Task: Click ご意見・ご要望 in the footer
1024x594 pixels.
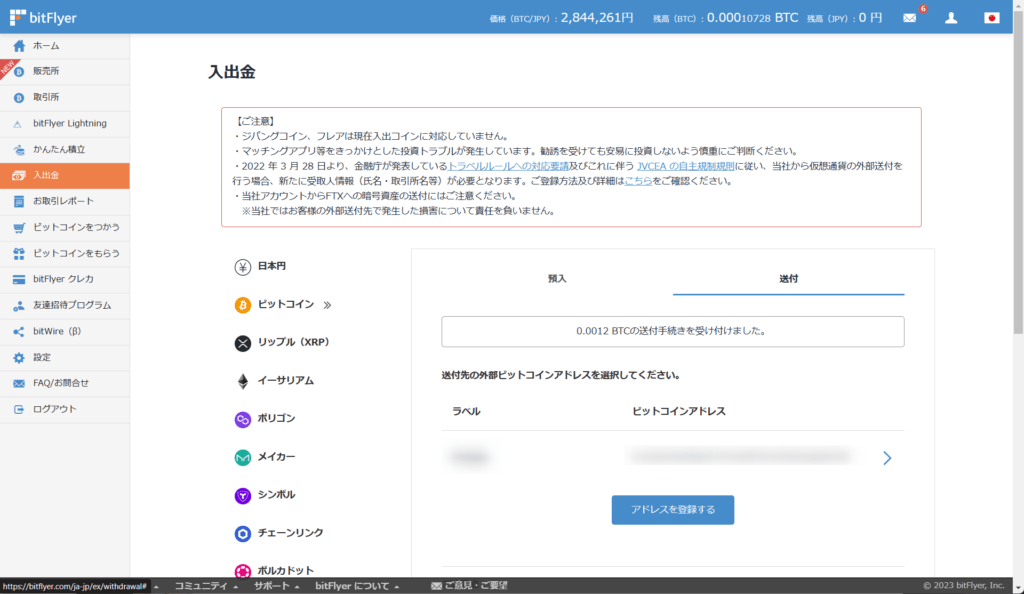Action: click(469, 586)
